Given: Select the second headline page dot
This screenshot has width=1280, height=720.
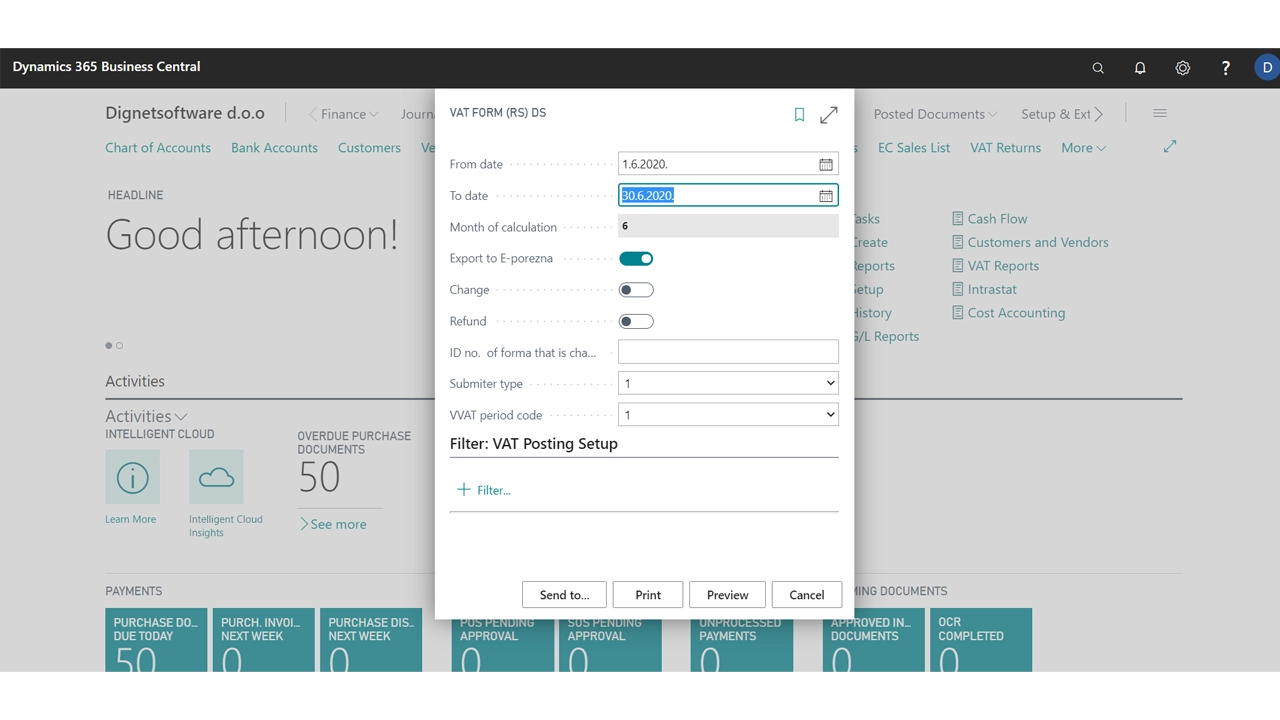Looking at the screenshot, I should click(x=119, y=345).
